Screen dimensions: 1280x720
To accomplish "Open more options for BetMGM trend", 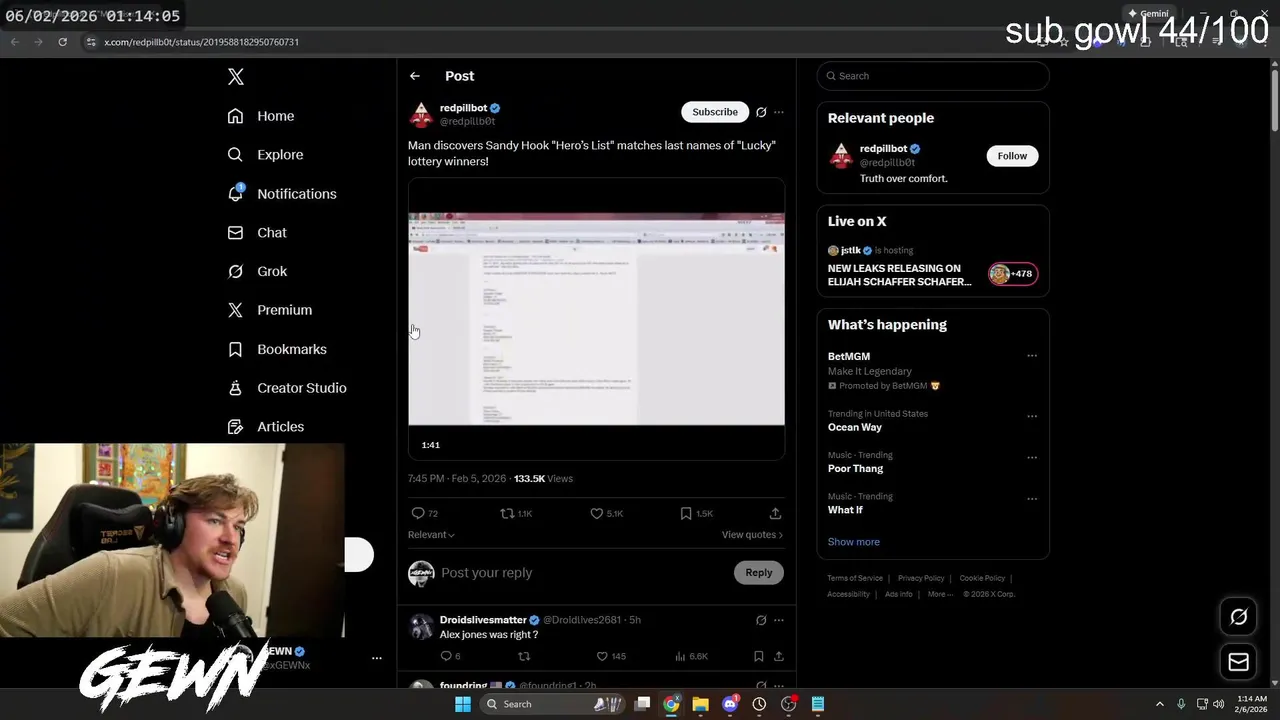I will [x=1032, y=356].
